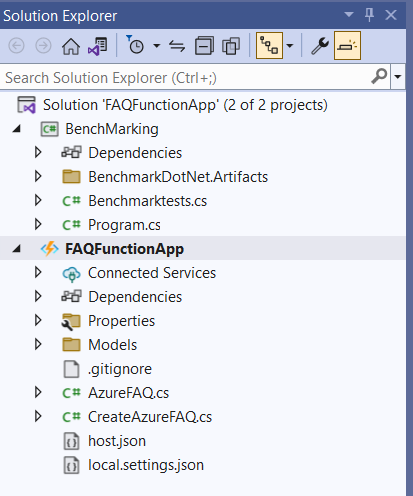Viewport: 413px width, 496px height.
Task: Open the search options dropdown
Action: pos(397,77)
